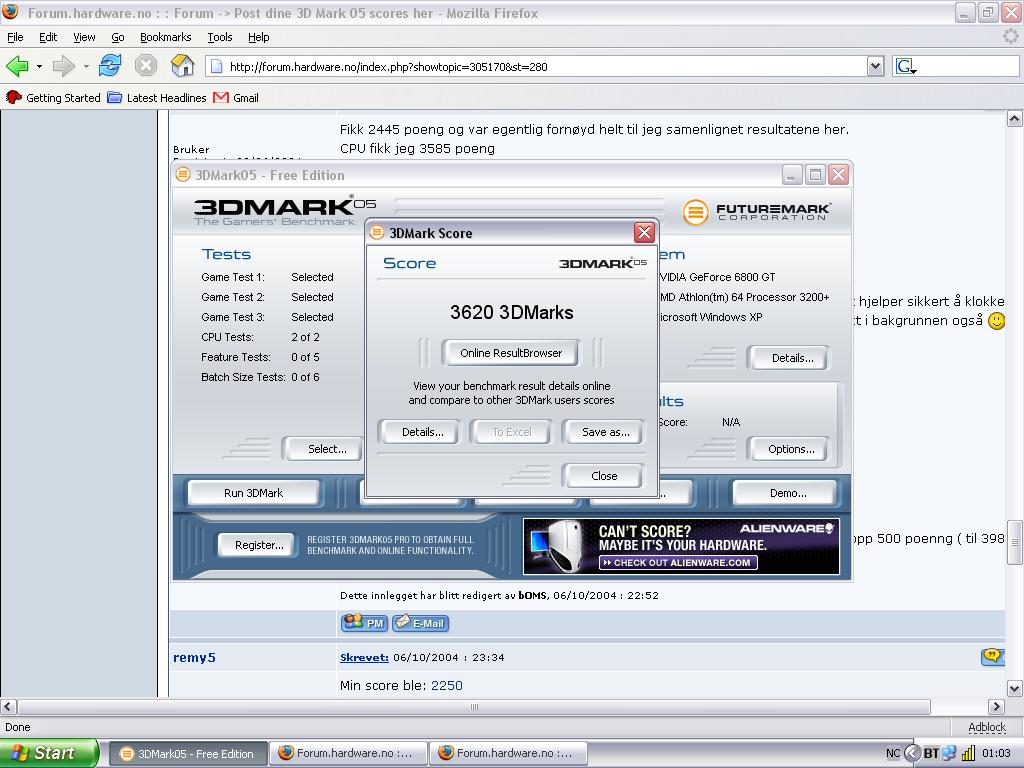Click the Firefox Back arrow button

click(x=17, y=66)
